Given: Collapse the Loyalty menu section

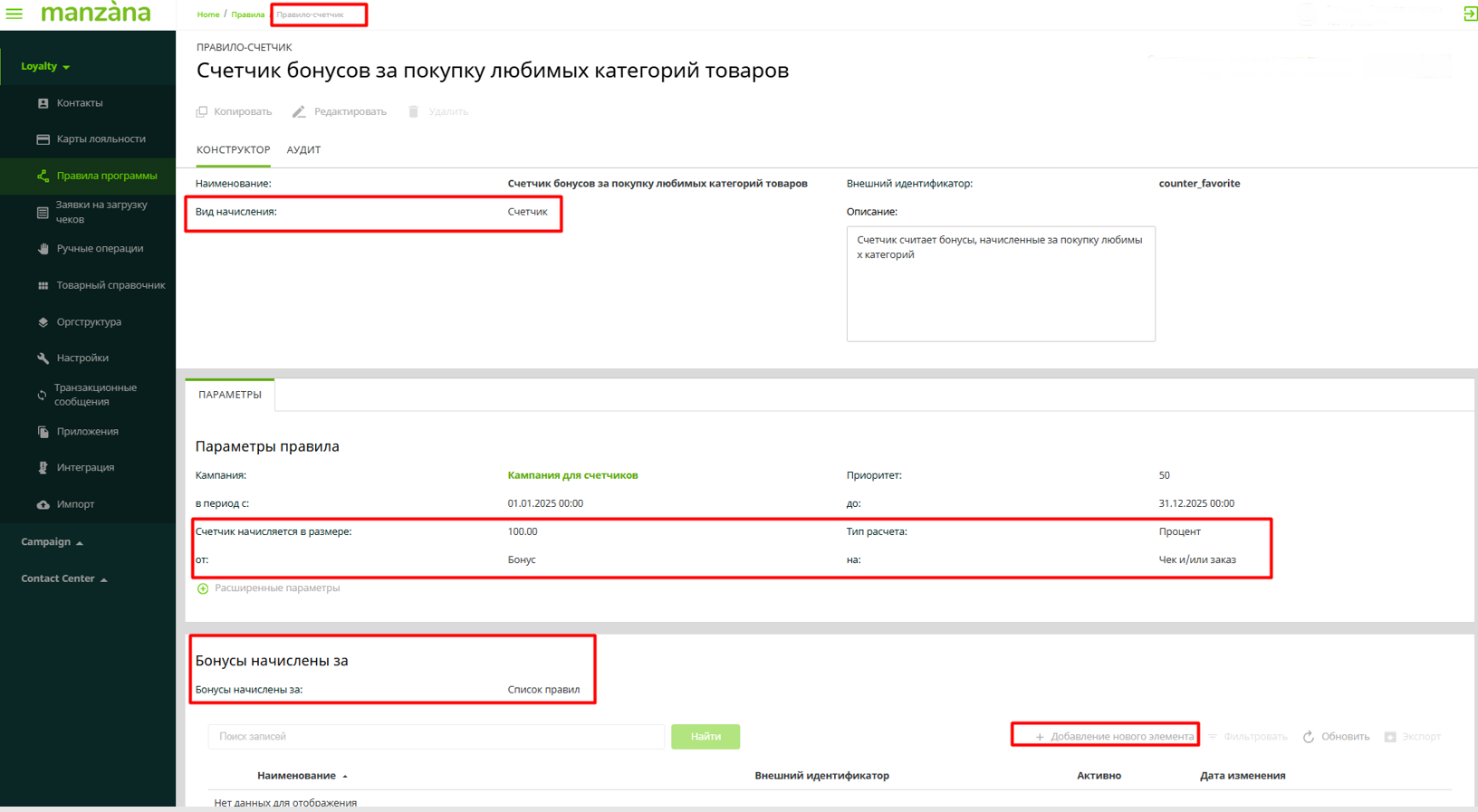Looking at the screenshot, I should tap(45, 66).
